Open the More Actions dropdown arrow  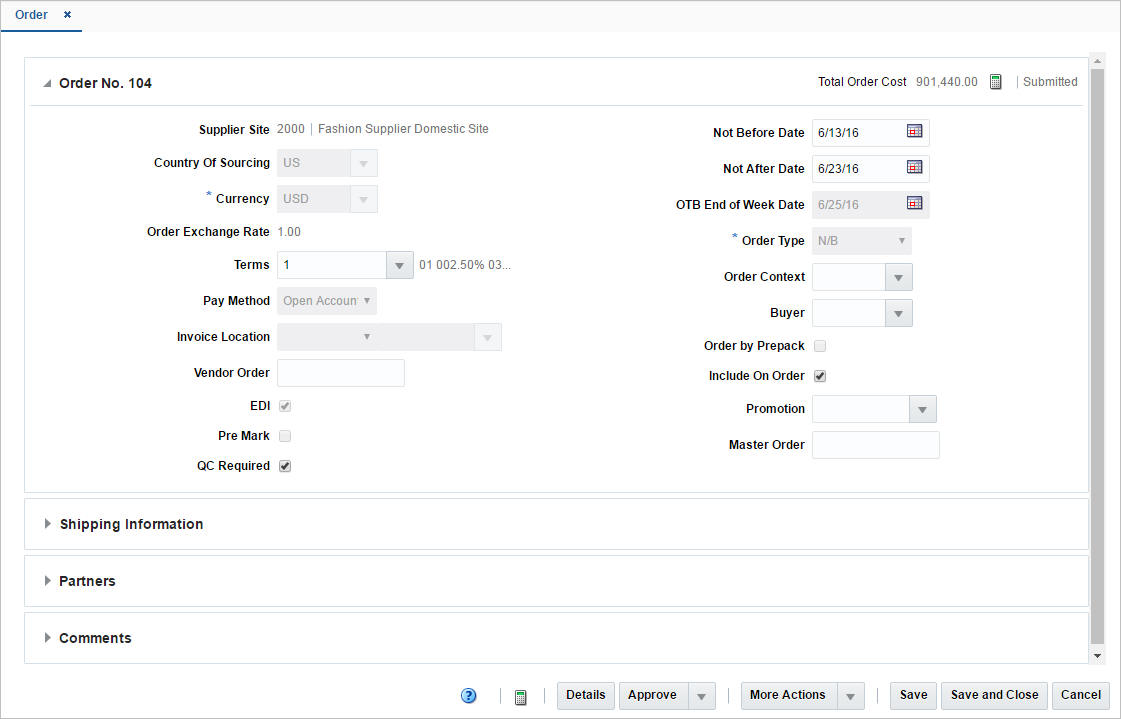(850, 696)
